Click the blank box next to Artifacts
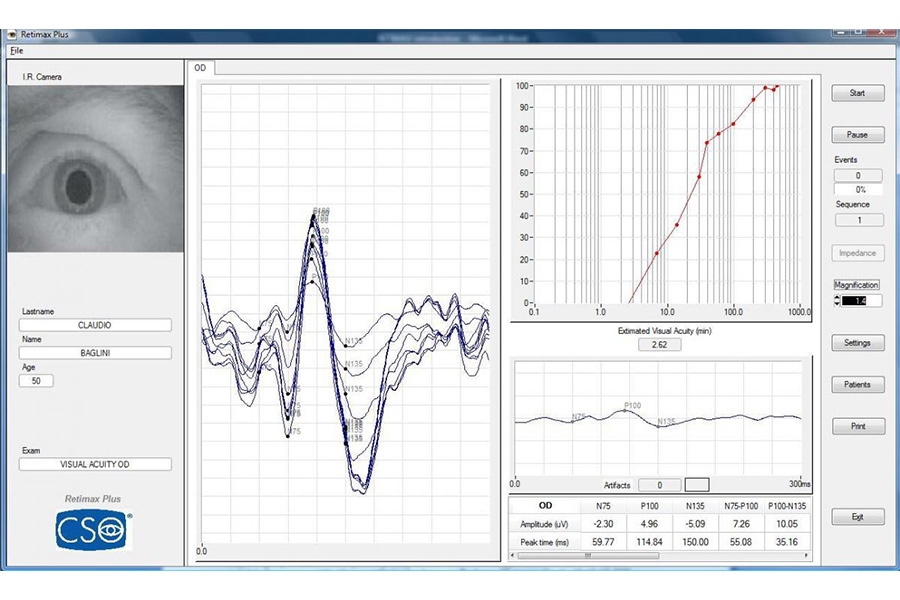Viewport: 900px width, 600px height. (697, 485)
